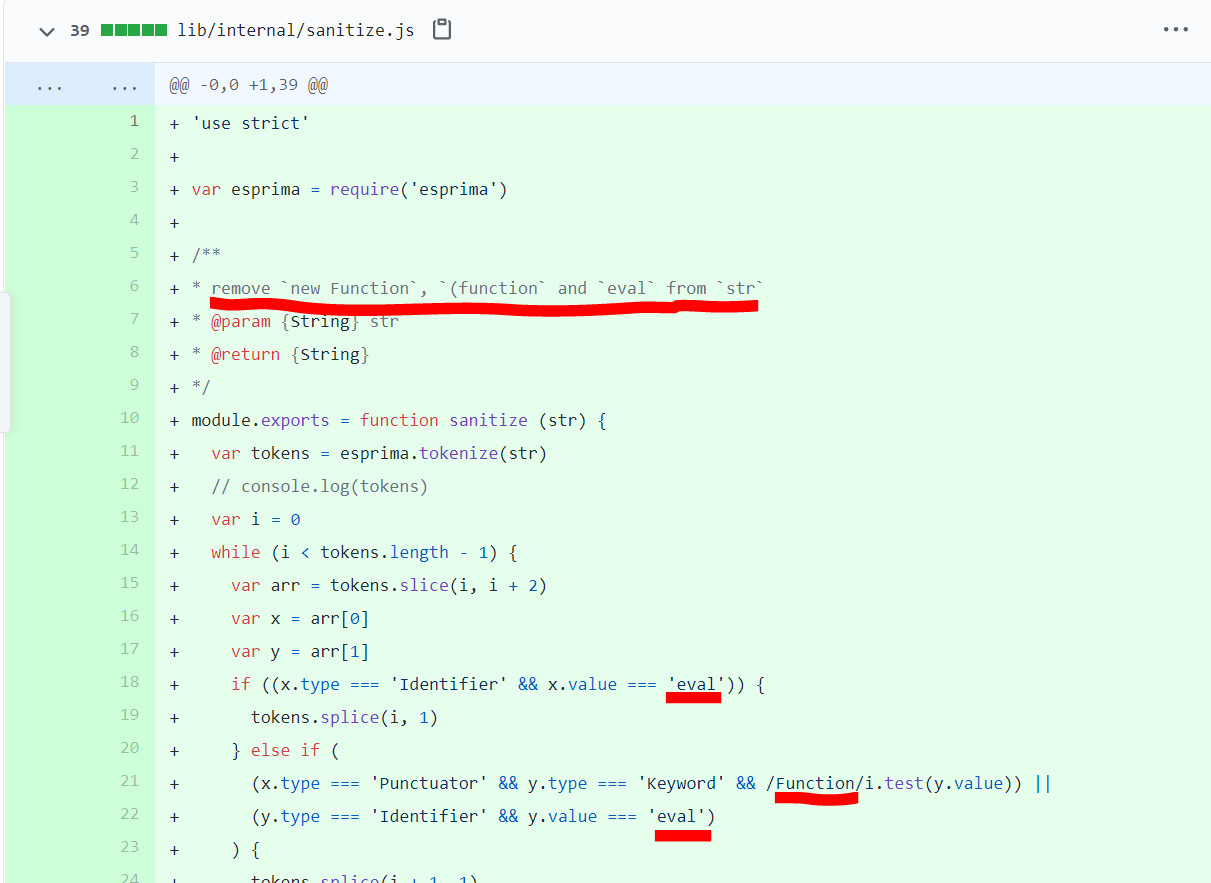Screen dimensions: 1211x883
Task: Select line number 1
Action: point(134,121)
